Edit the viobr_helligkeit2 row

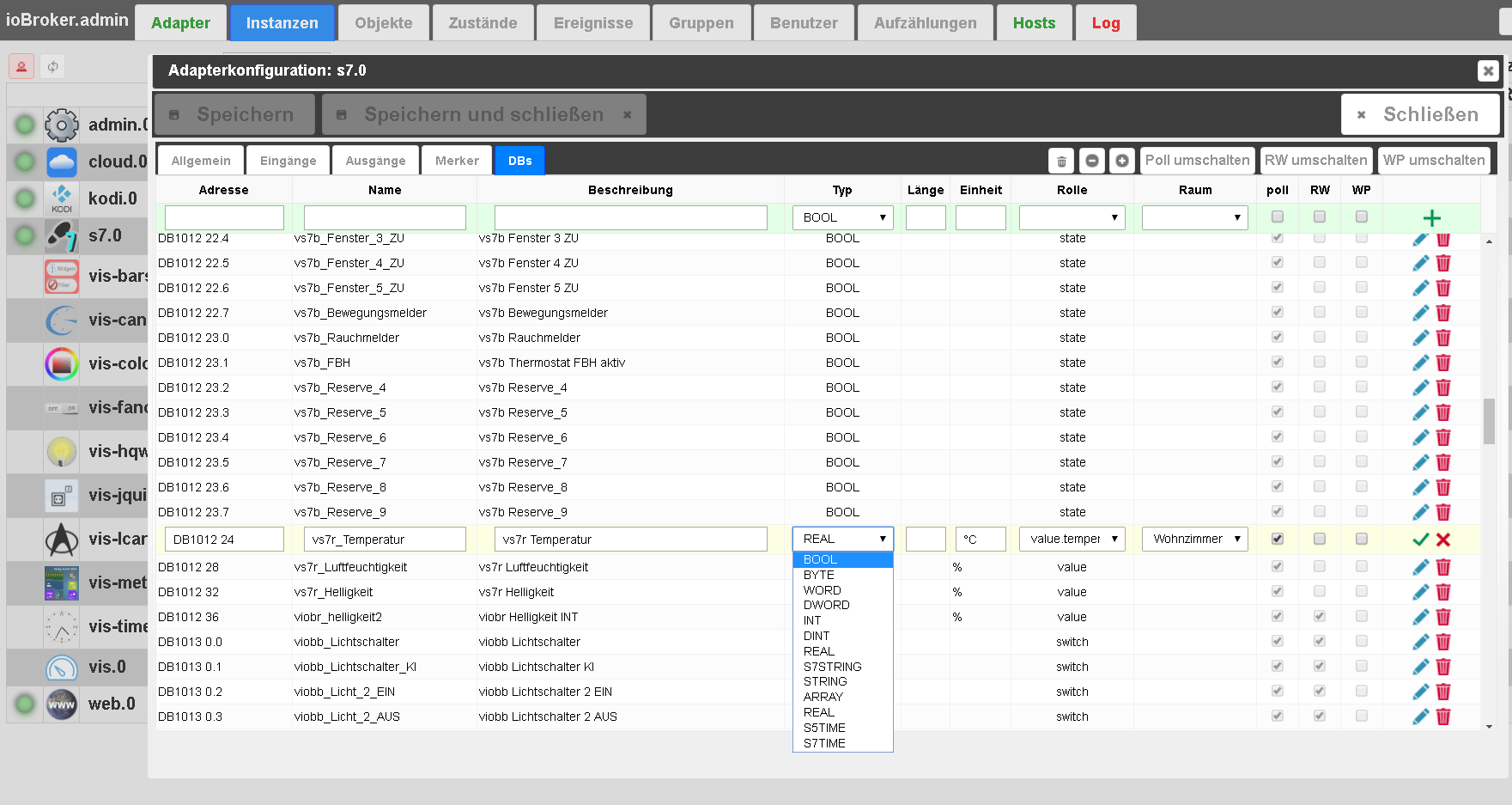click(1421, 617)
